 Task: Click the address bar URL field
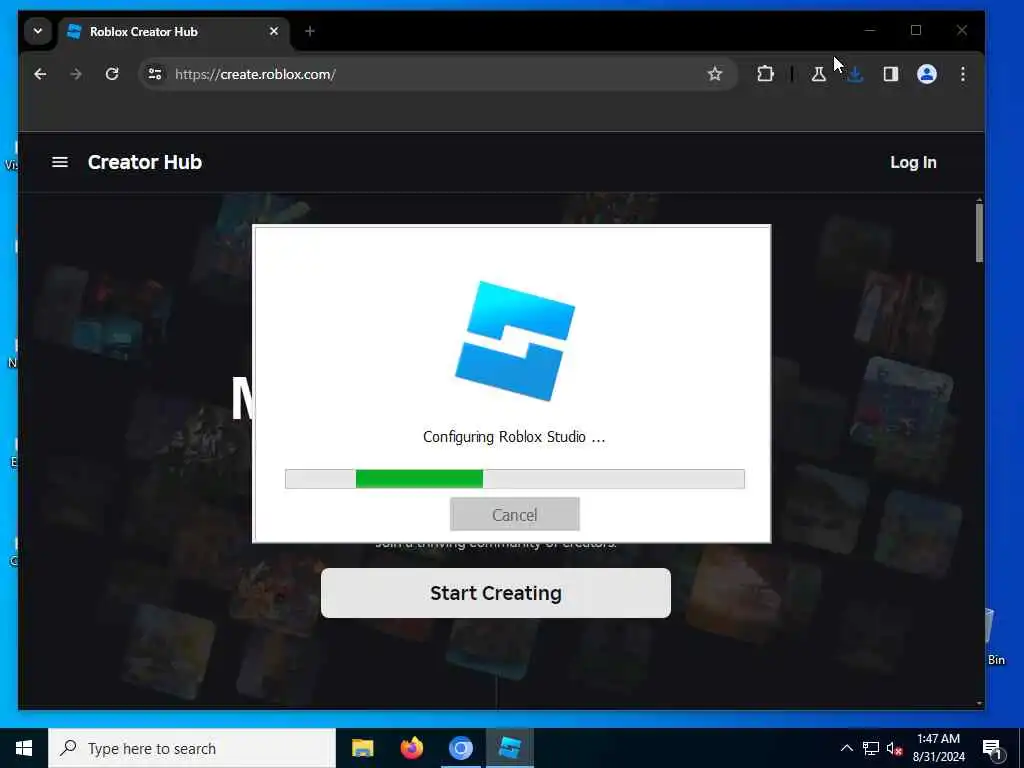pyautogui.click(x=438, y=74)
